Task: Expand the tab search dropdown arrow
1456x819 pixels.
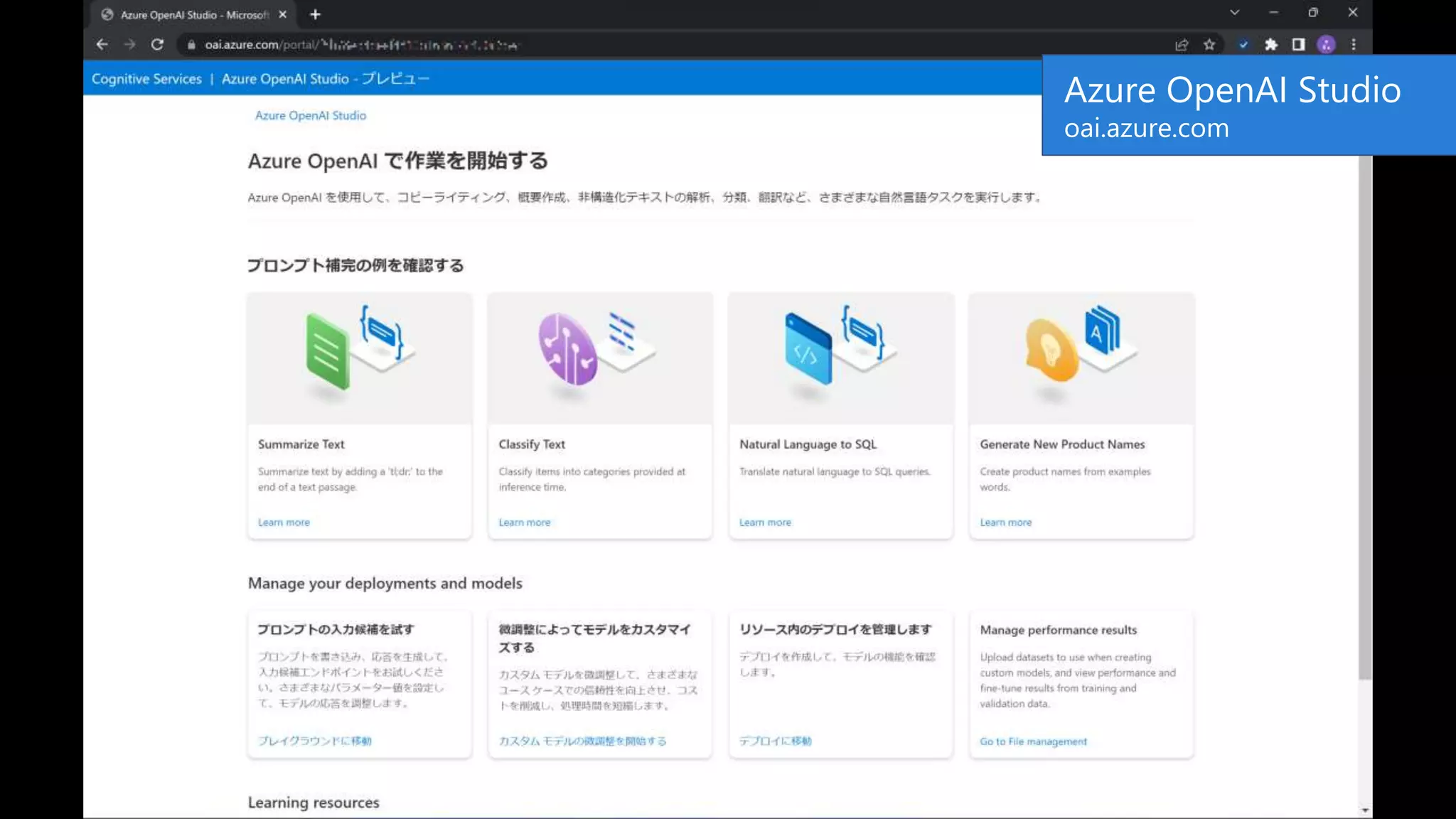Action: click(1235, 13)
